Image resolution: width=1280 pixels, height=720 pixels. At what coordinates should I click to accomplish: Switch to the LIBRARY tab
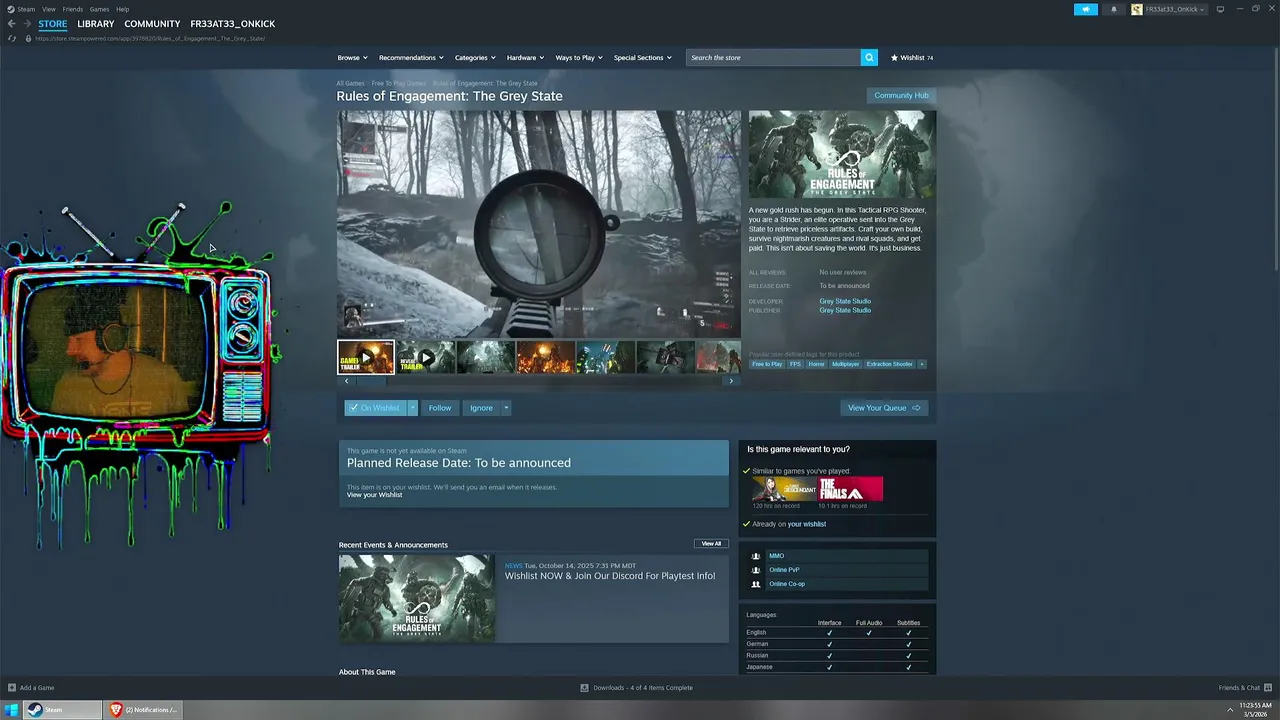click(x=96, y=24)
